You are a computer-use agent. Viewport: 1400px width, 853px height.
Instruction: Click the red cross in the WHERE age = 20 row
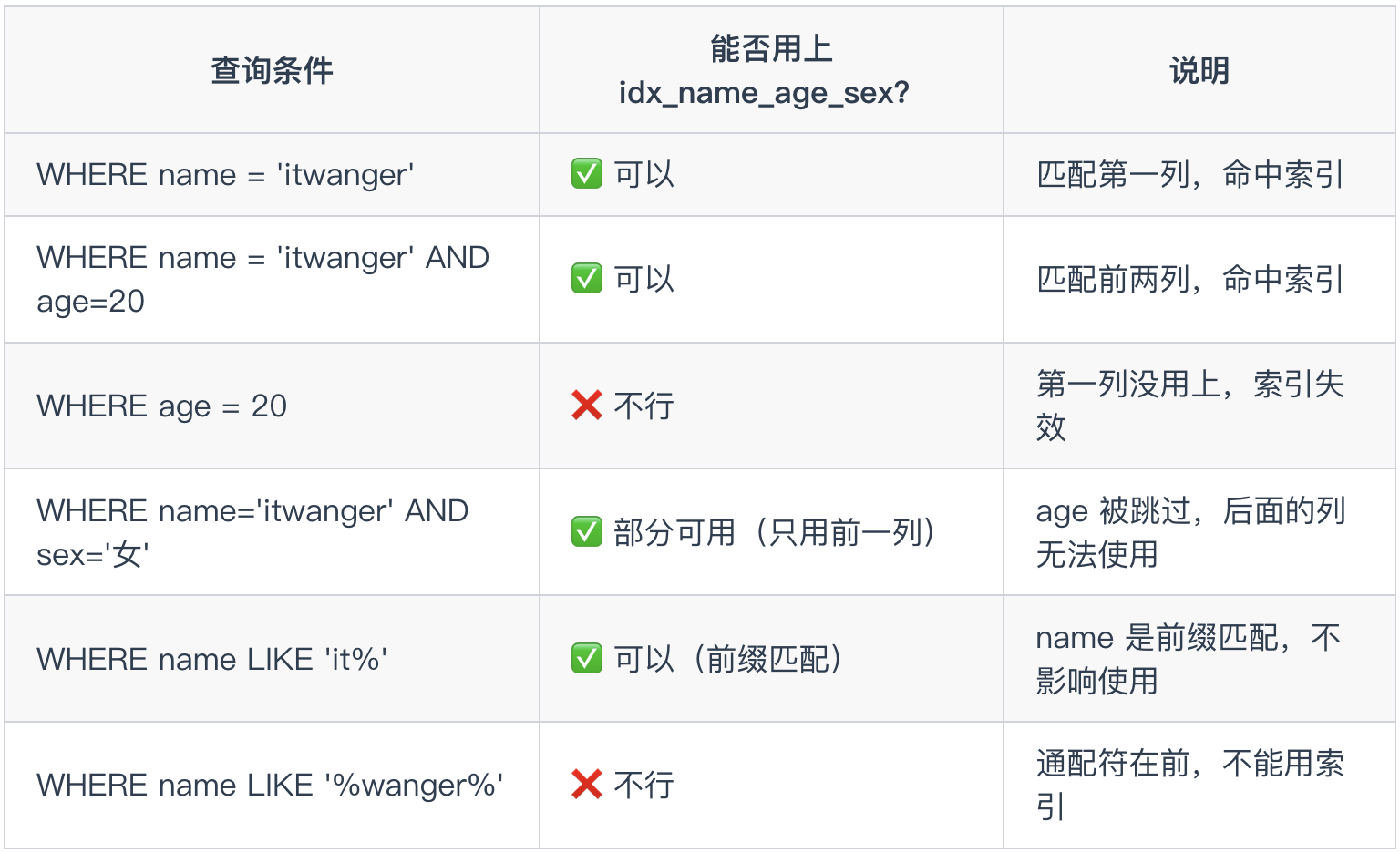tap(587, 406)
